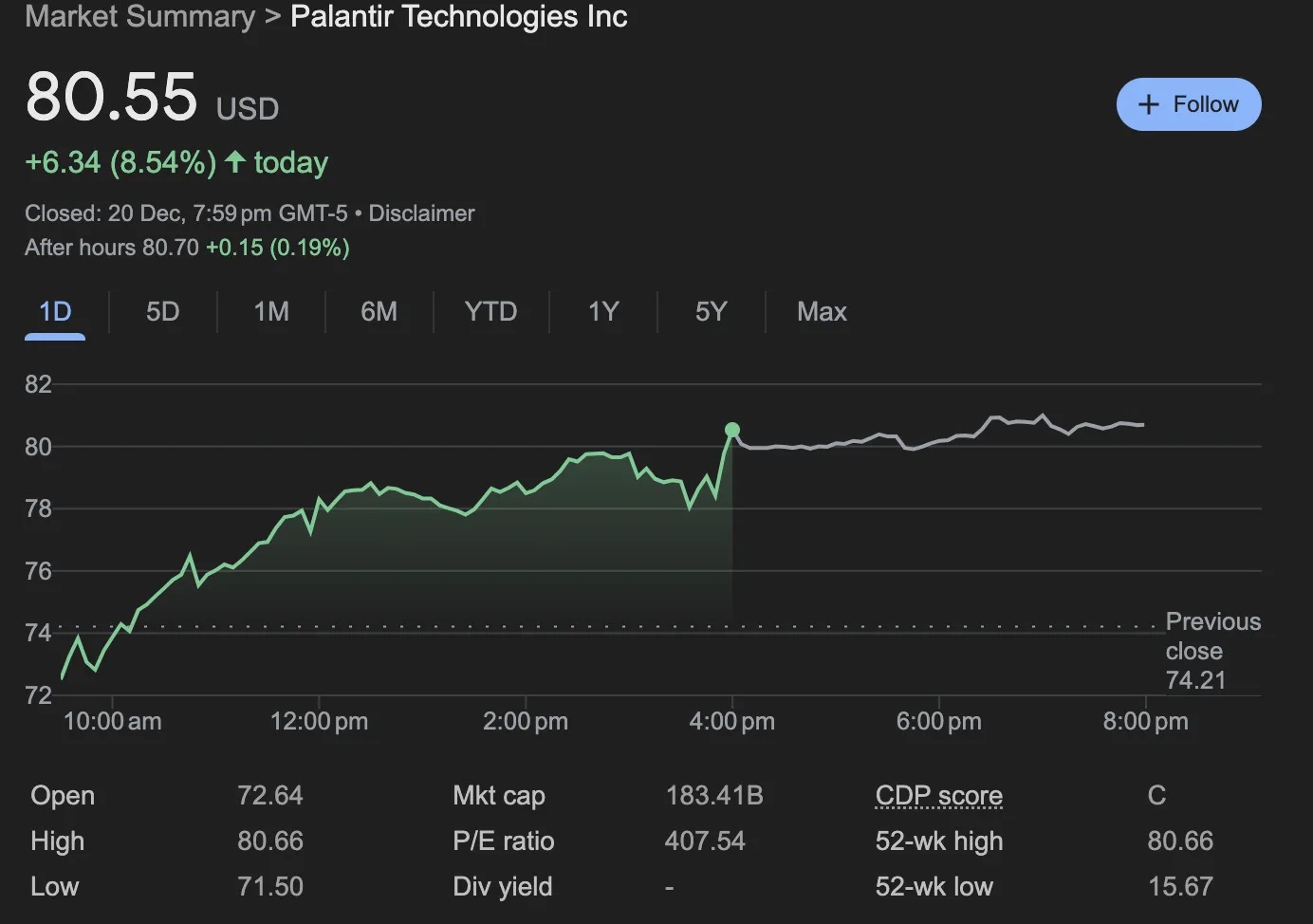Image resolution: width=1313 pixels, height=924 pixels.
Task: Click the Div yield label
Action: tap(503, 887)
